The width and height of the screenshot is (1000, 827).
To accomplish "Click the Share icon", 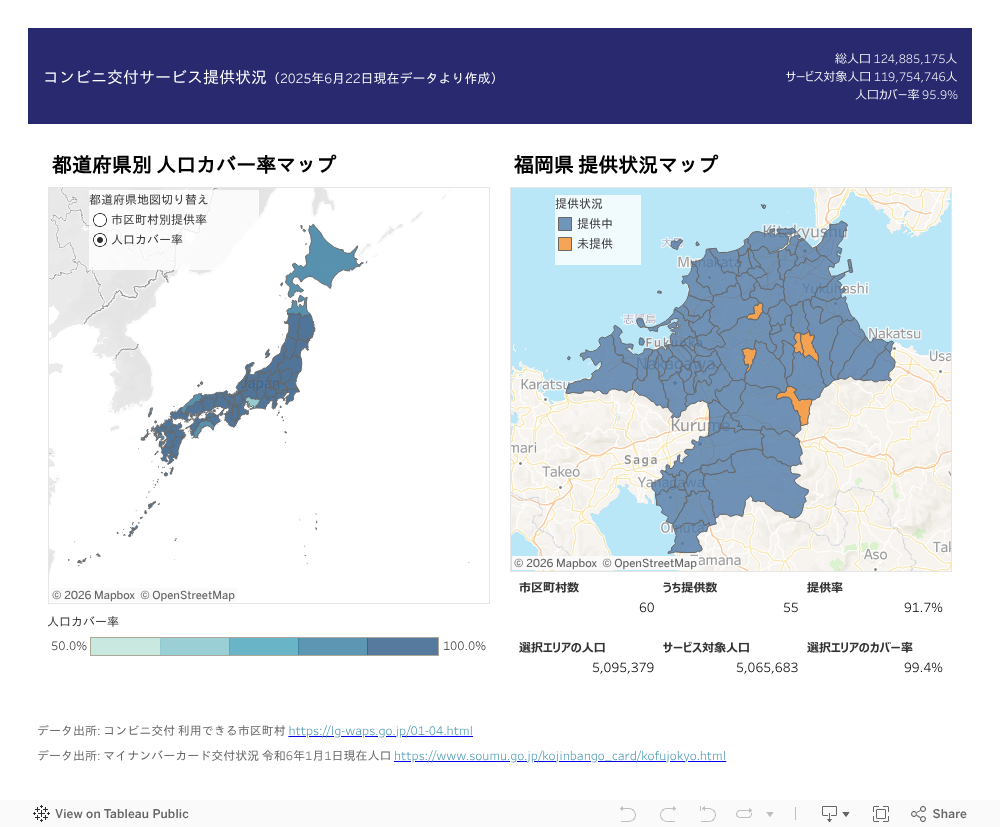I will pyautogui.click(x=939, y=814).
